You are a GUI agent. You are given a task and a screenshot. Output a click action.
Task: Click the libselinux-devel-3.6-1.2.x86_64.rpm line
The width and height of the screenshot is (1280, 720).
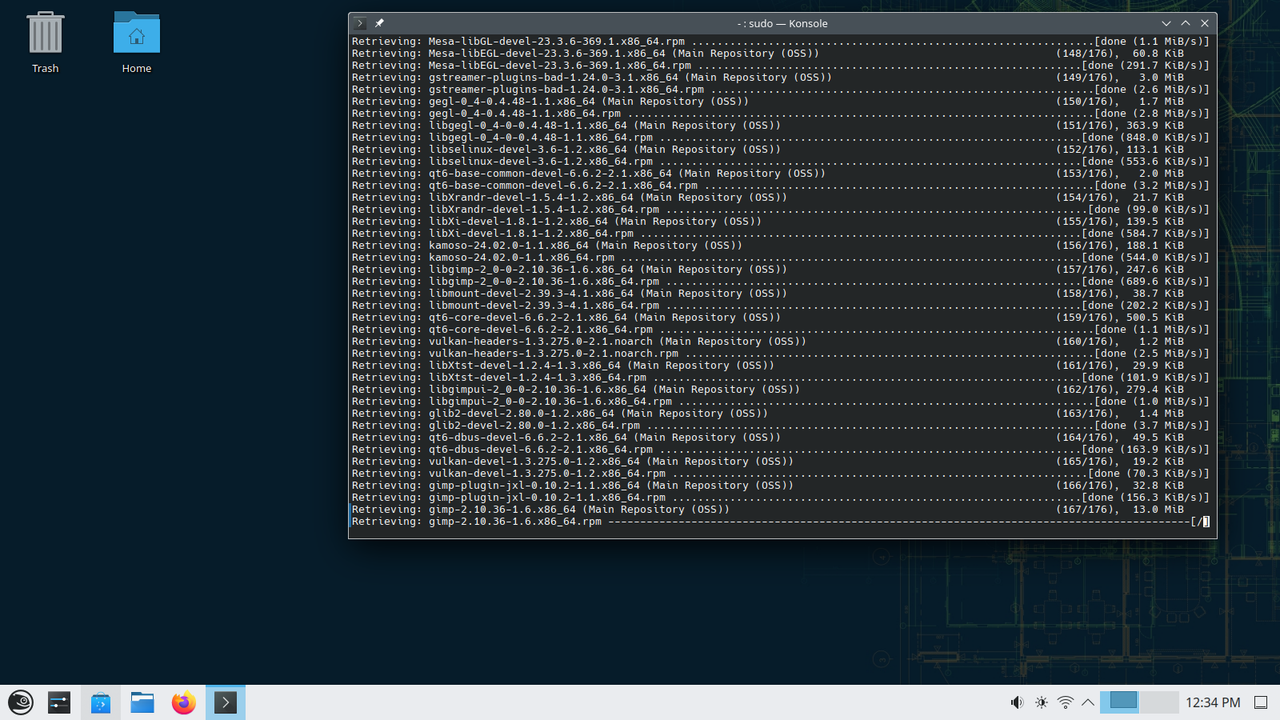(x=780, y=161)
